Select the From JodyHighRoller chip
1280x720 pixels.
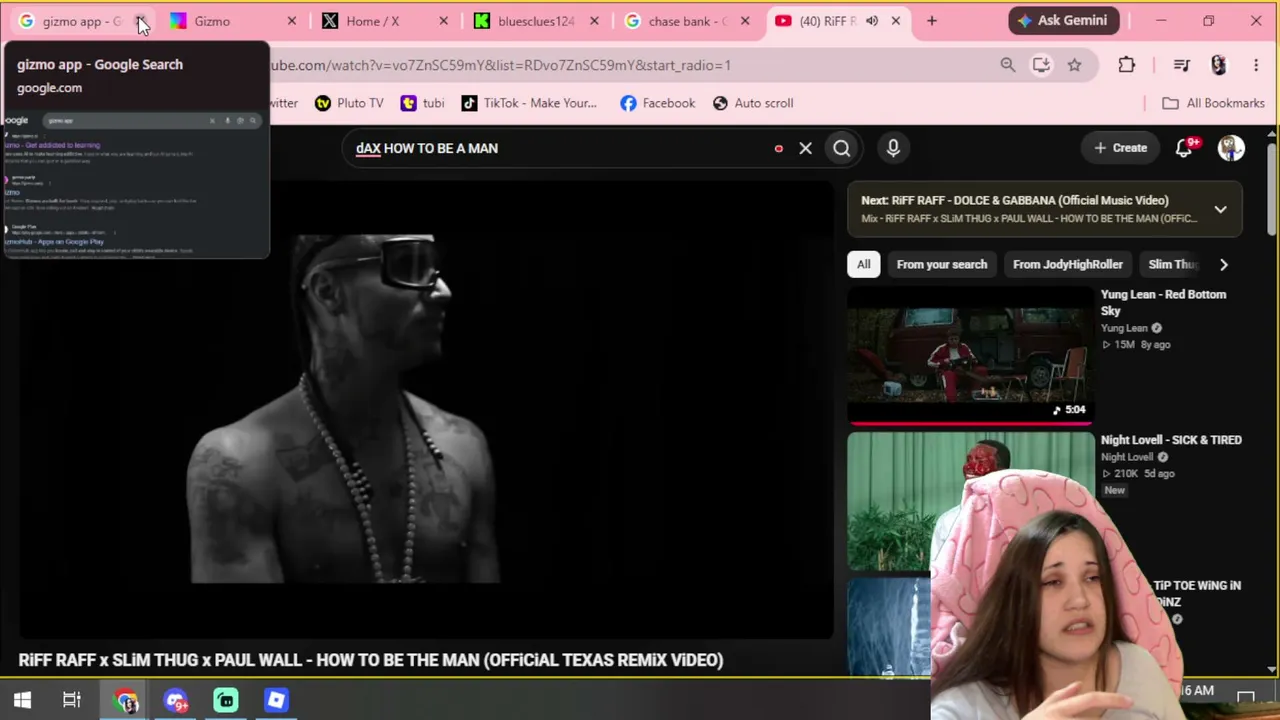(x=1068, y=264)
